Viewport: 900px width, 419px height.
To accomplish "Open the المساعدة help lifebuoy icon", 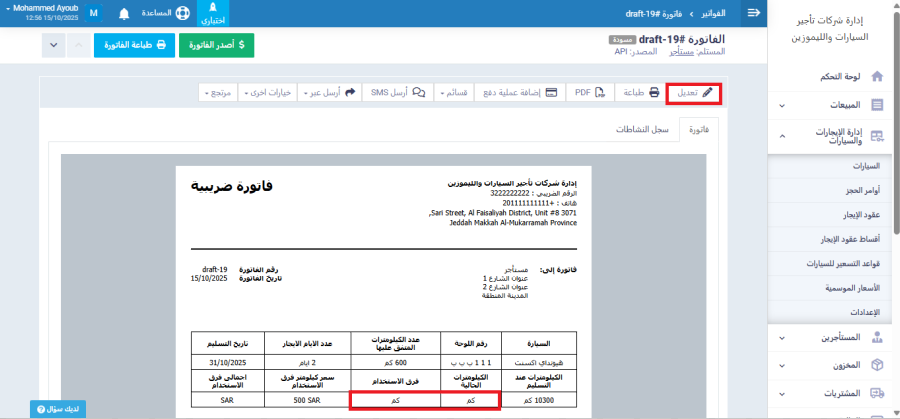I will point(181,14).
